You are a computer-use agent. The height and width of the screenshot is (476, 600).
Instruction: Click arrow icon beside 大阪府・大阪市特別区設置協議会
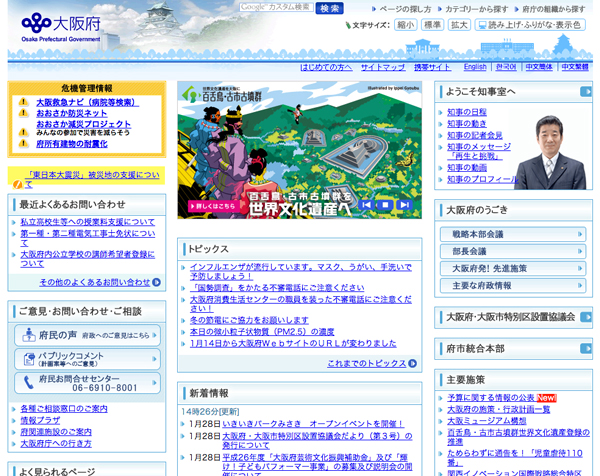pos(585,317)
